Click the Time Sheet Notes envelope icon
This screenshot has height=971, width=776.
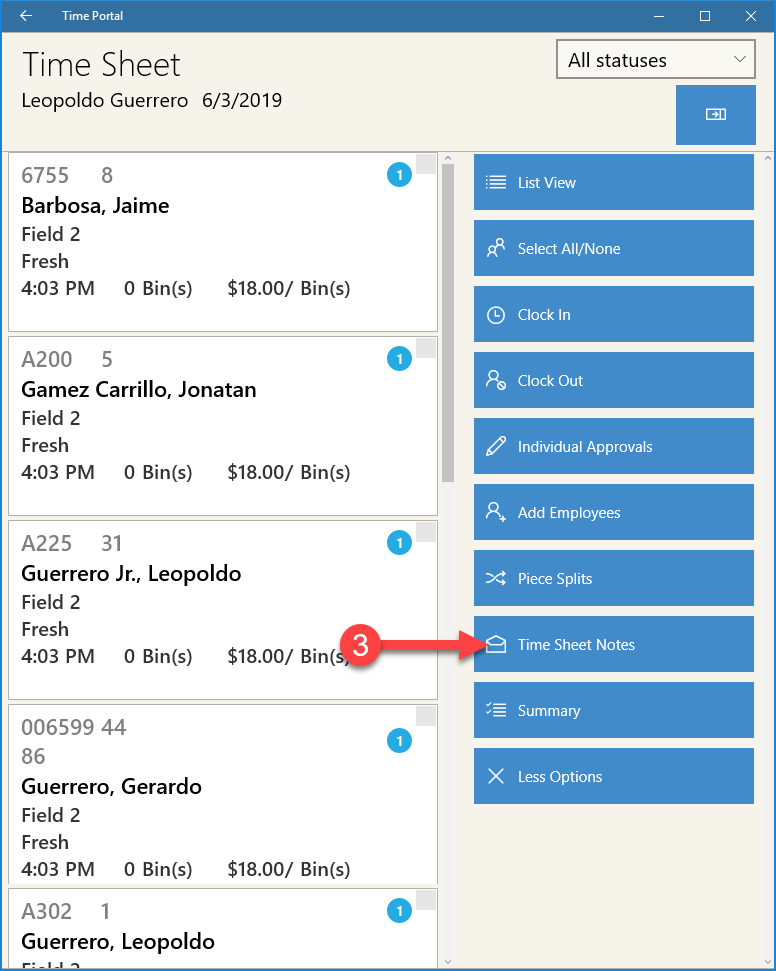[x=495, y=645]
